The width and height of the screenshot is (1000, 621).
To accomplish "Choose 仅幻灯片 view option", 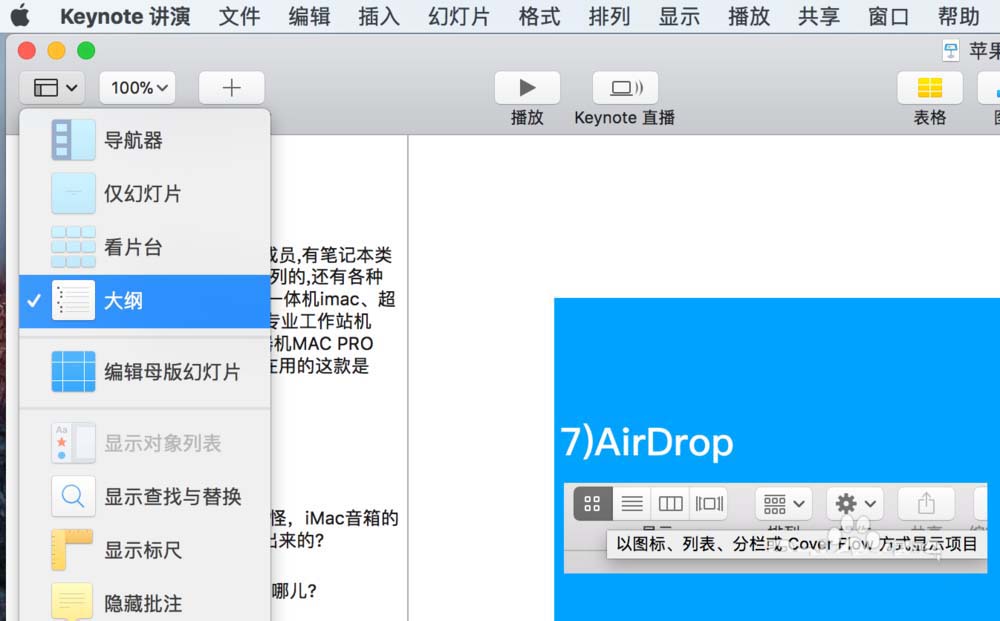I will point(145,193).
